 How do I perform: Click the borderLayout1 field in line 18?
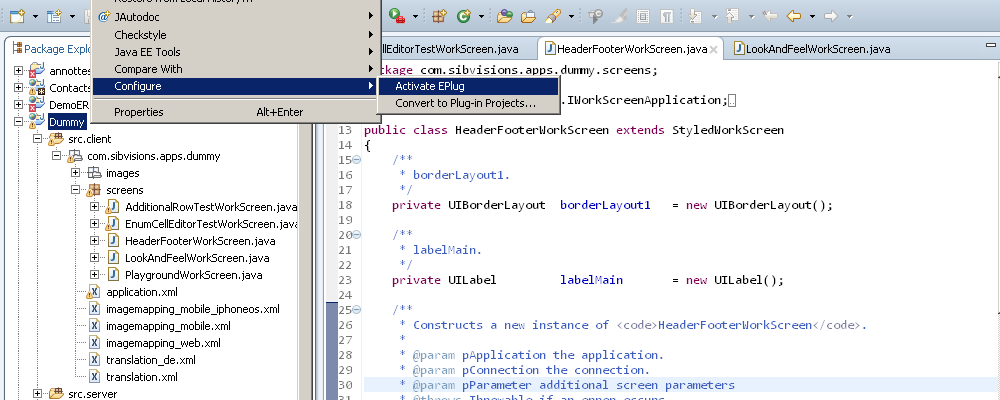(x=605, y=205)
